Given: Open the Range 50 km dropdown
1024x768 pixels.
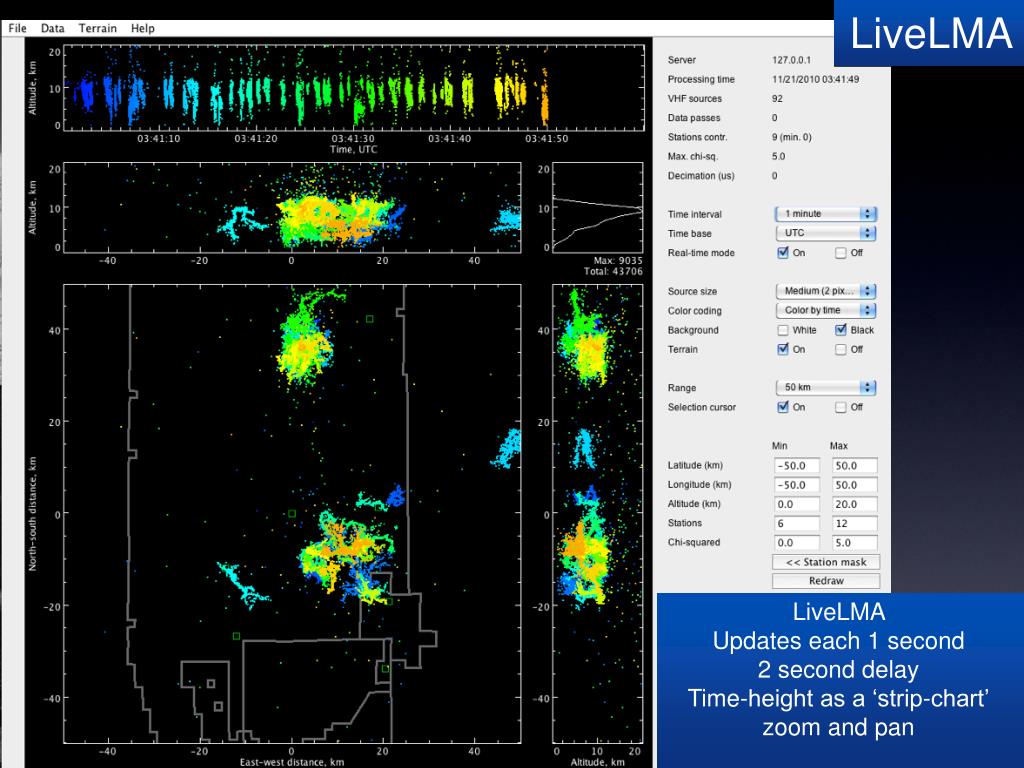Looking at the screenshot, I should click(x=825, y=387).
